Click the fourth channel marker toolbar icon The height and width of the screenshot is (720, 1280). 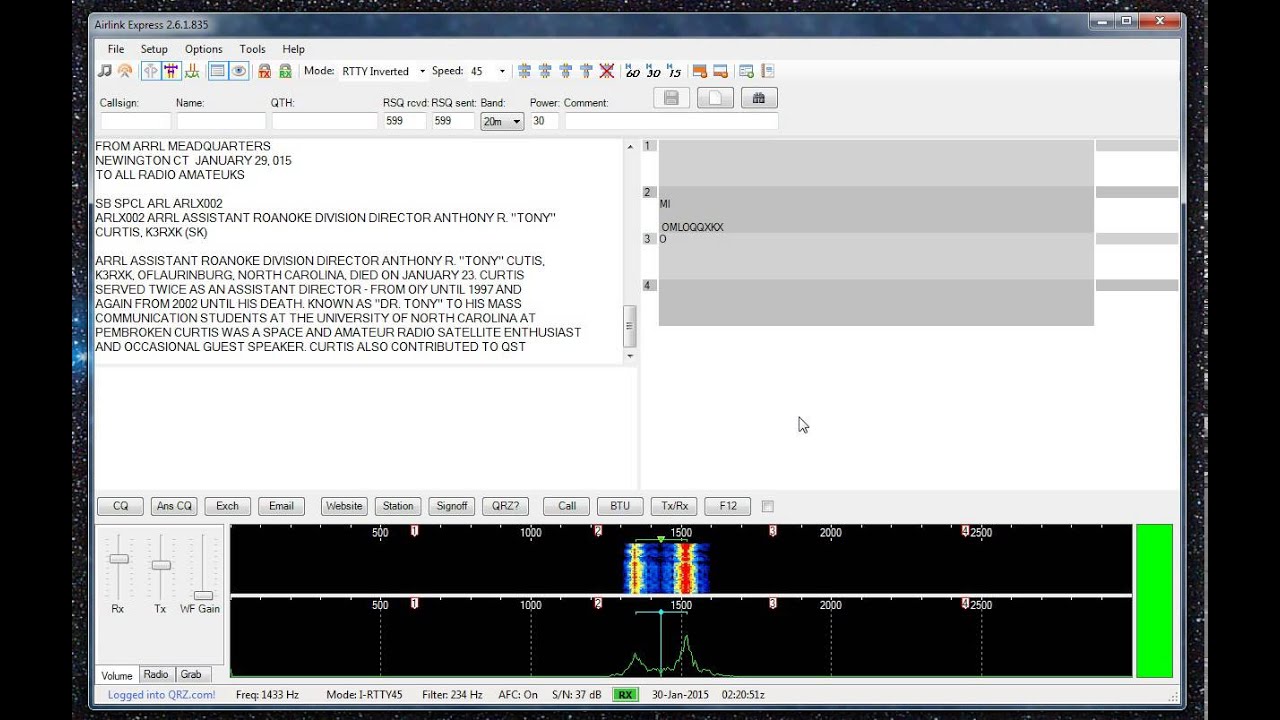pyautogui.click(x=586, y=71)
